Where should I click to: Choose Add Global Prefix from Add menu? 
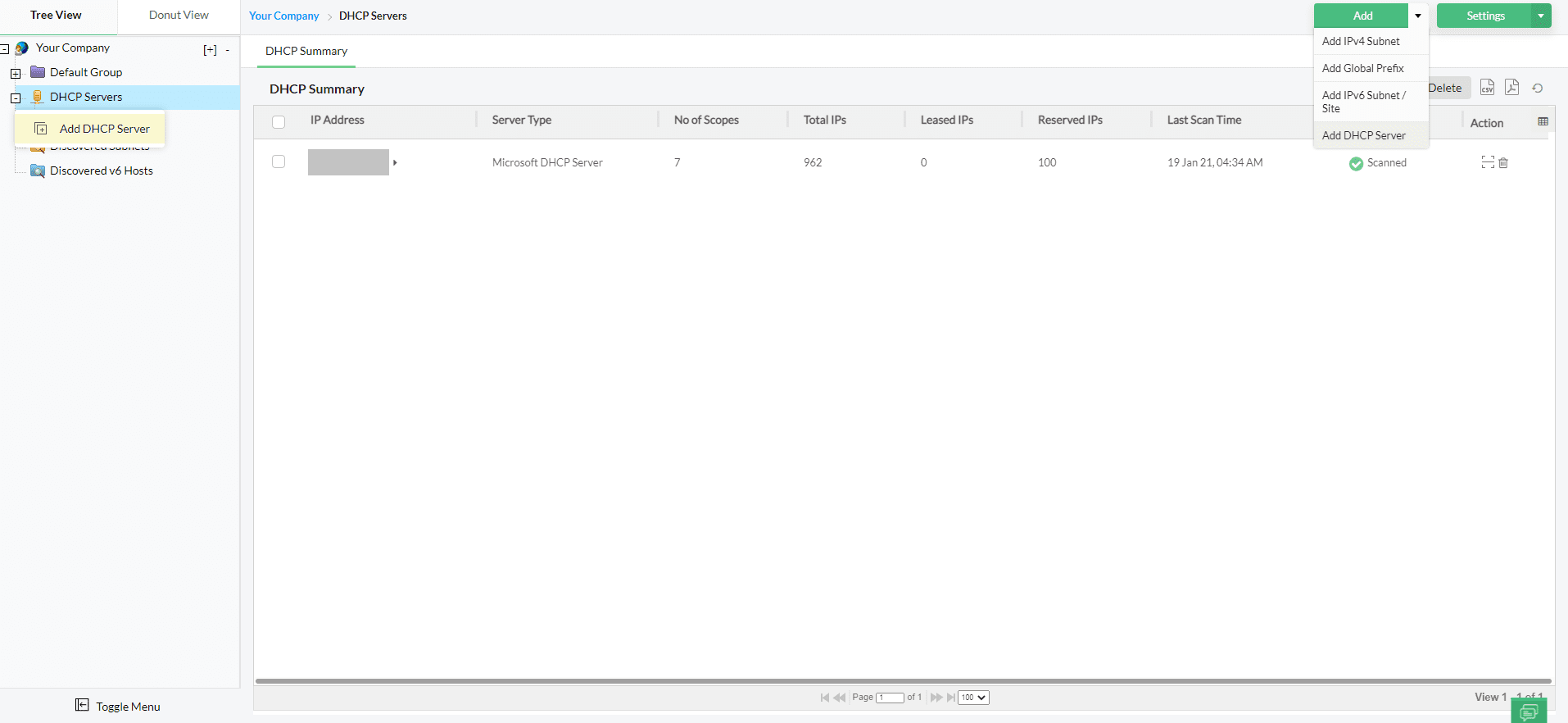(1371, 68)
